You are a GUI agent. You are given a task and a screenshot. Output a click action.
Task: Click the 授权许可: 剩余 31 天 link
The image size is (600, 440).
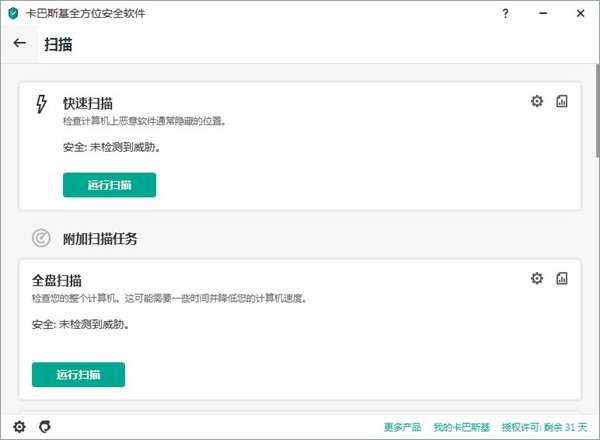[x=544, y=427]
